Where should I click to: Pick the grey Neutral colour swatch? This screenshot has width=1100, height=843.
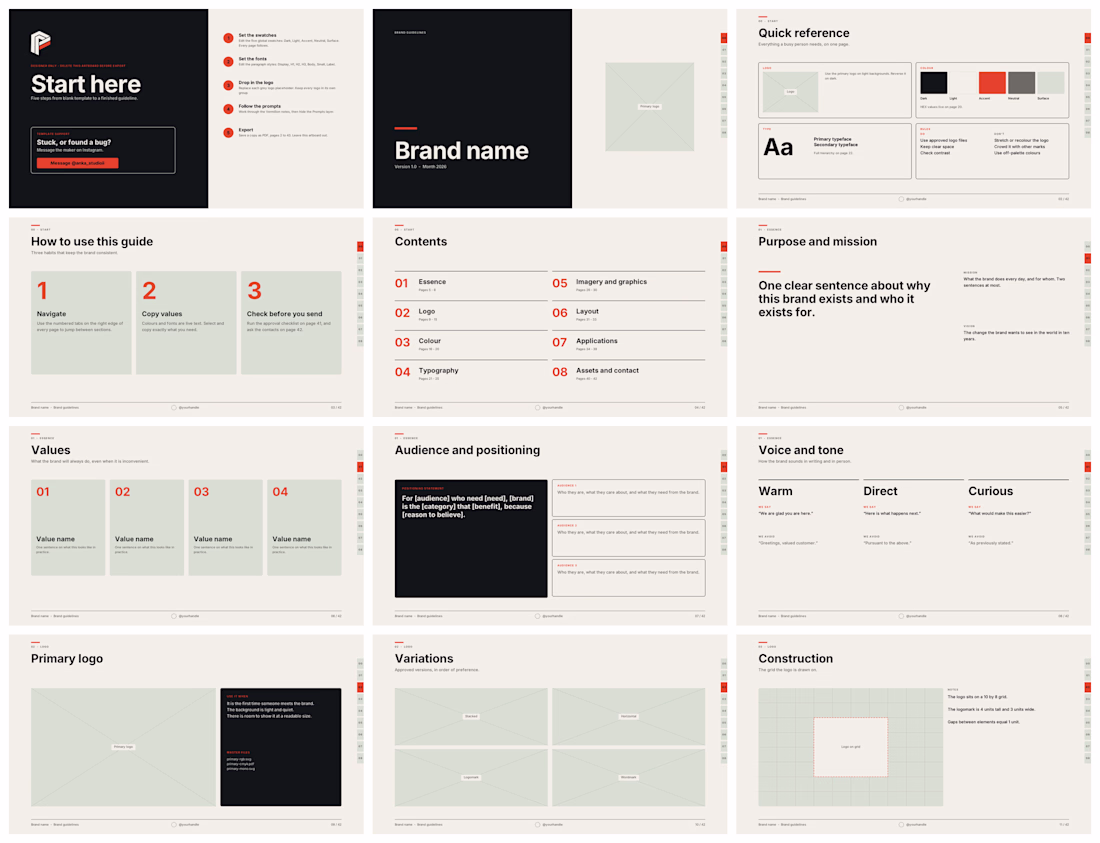(1021, 83)
